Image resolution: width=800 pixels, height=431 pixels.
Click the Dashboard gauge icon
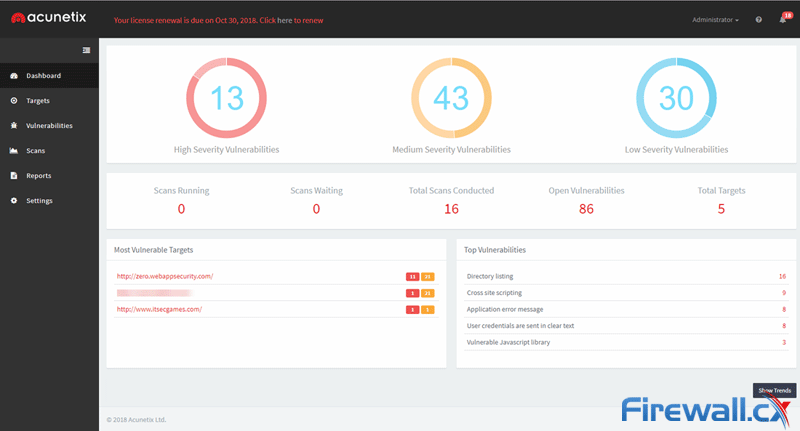14,75
